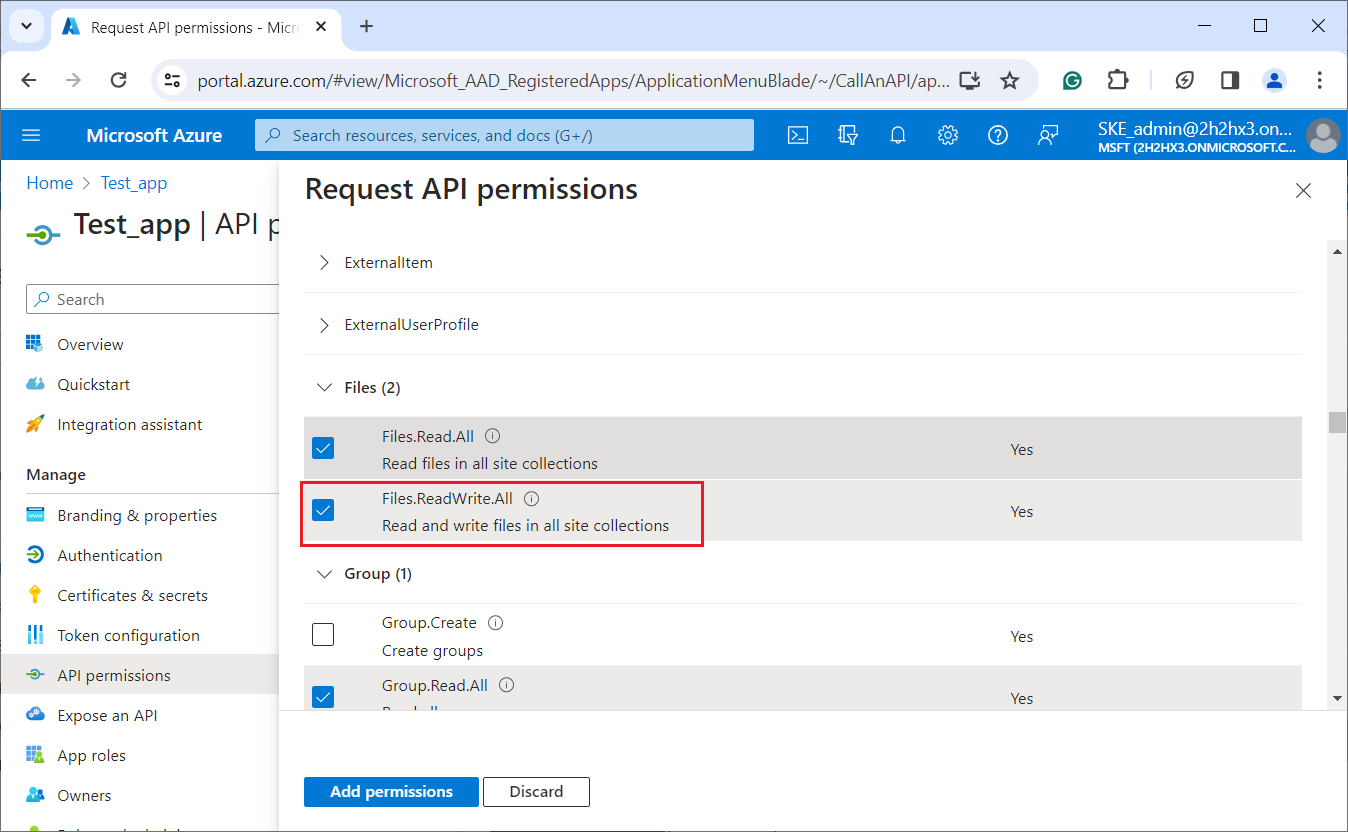Uncheck the Files.ReadWrite.All checkbox

pyautogui.click(x=323, y=510)
